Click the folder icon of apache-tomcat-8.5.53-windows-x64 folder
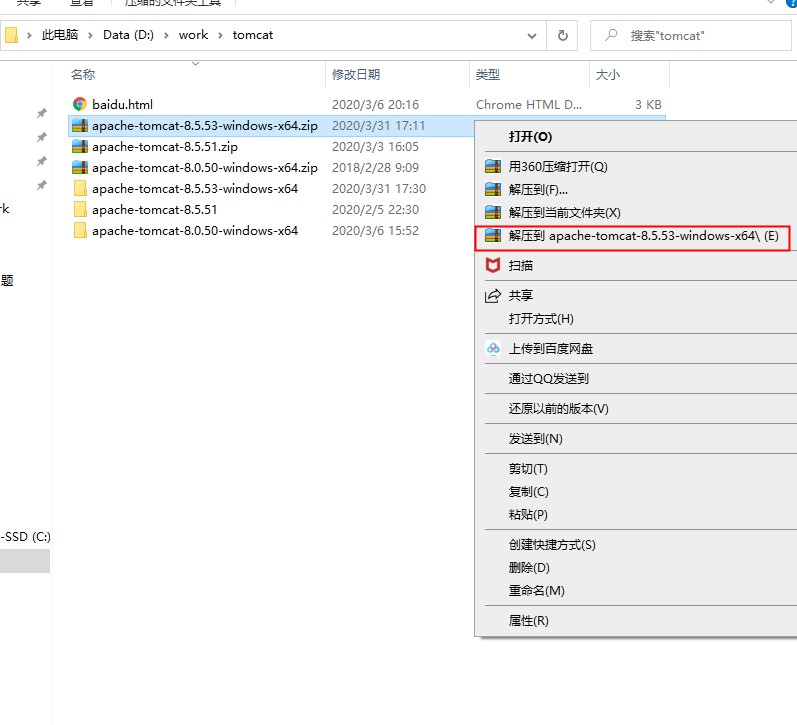Viewport: 797px width, 725px height. (x=80, y=189)
